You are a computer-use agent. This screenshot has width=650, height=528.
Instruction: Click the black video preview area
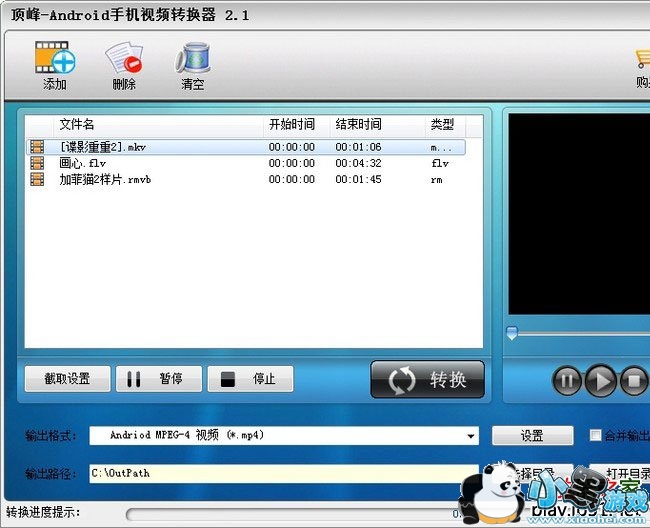(x=579, y=214)
